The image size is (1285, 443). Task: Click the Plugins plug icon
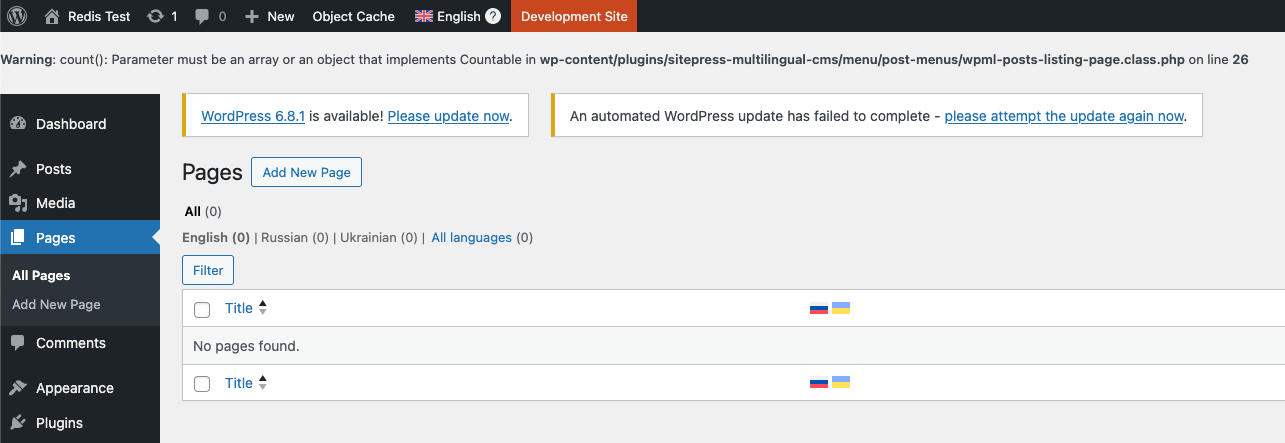point(18,423)
